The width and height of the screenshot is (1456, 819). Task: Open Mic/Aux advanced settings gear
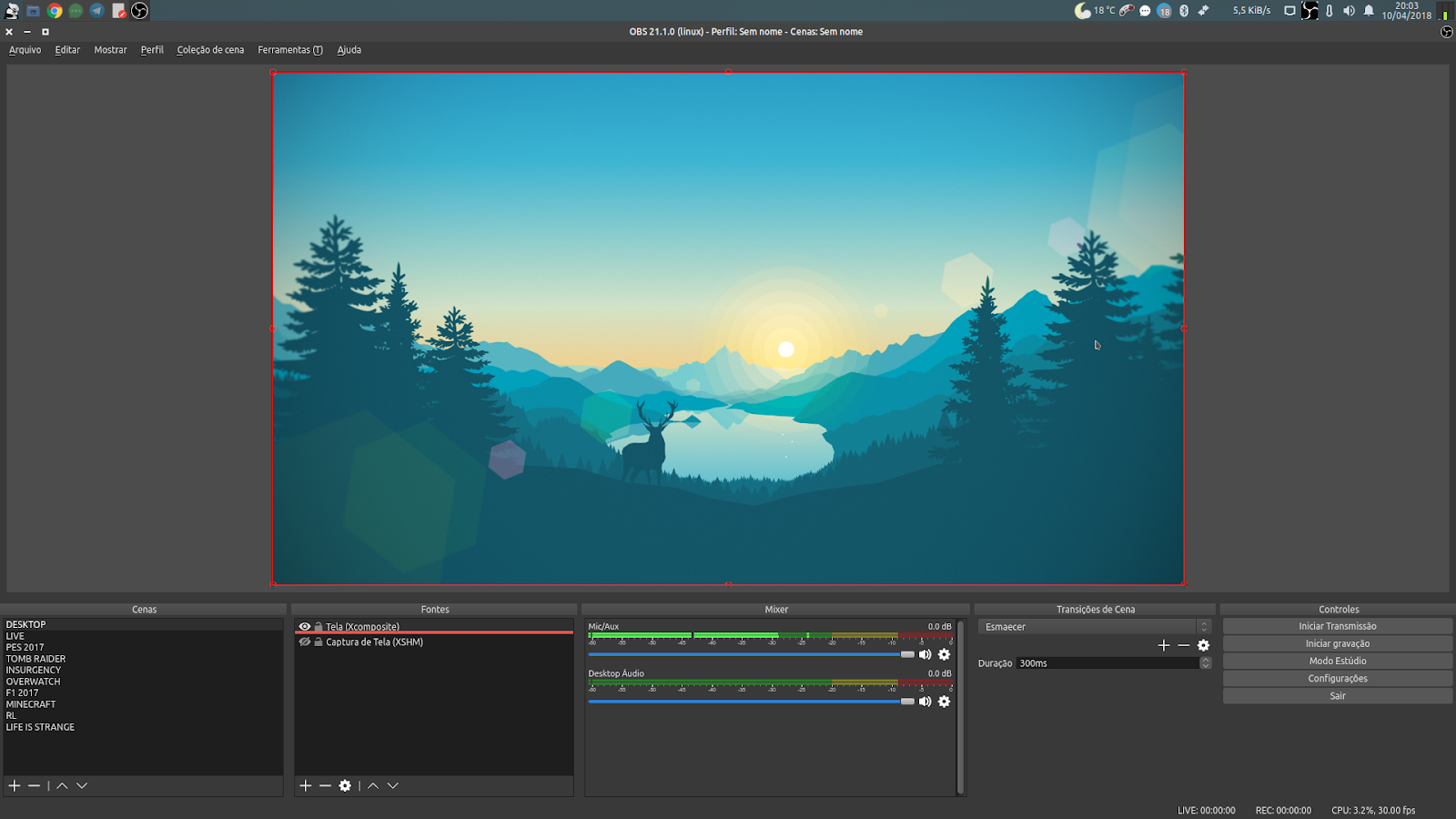(x=944, y=654)
